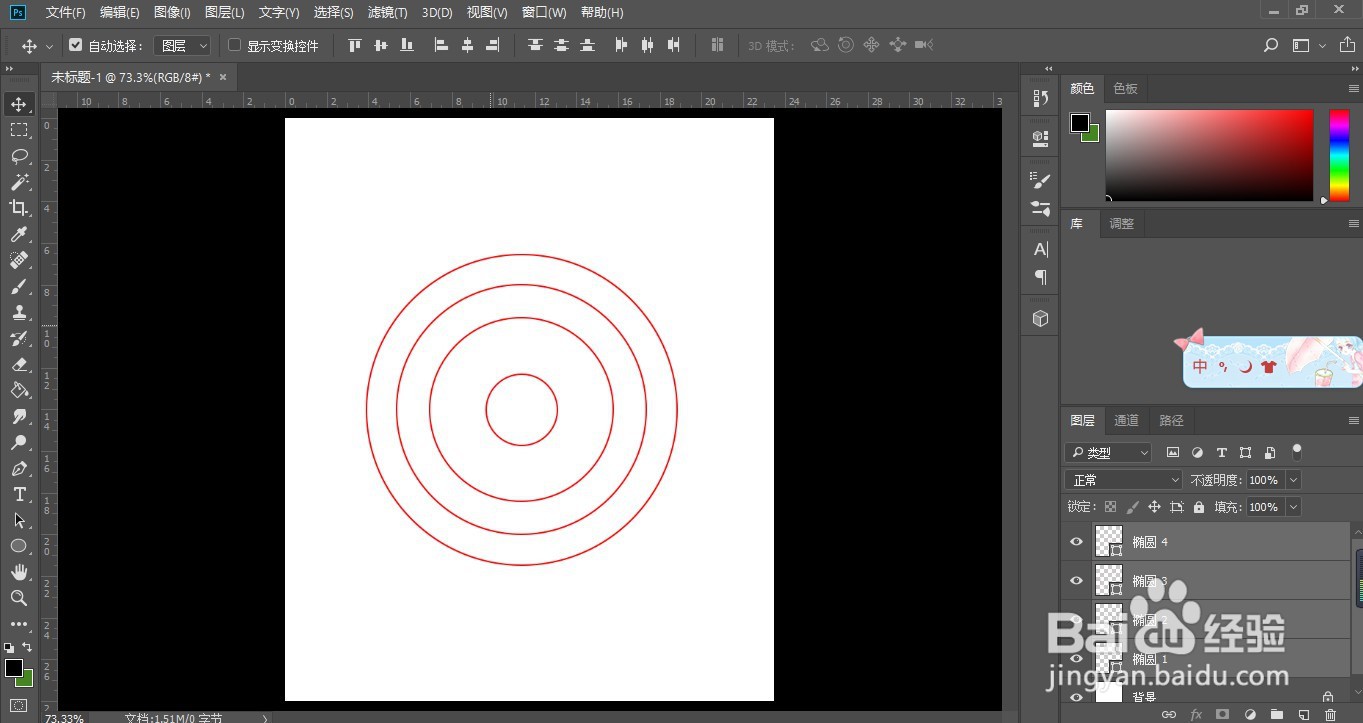The height and width of the screenshot is (723, 1363).
Task: Select the Crop tool
Action: 19,208
